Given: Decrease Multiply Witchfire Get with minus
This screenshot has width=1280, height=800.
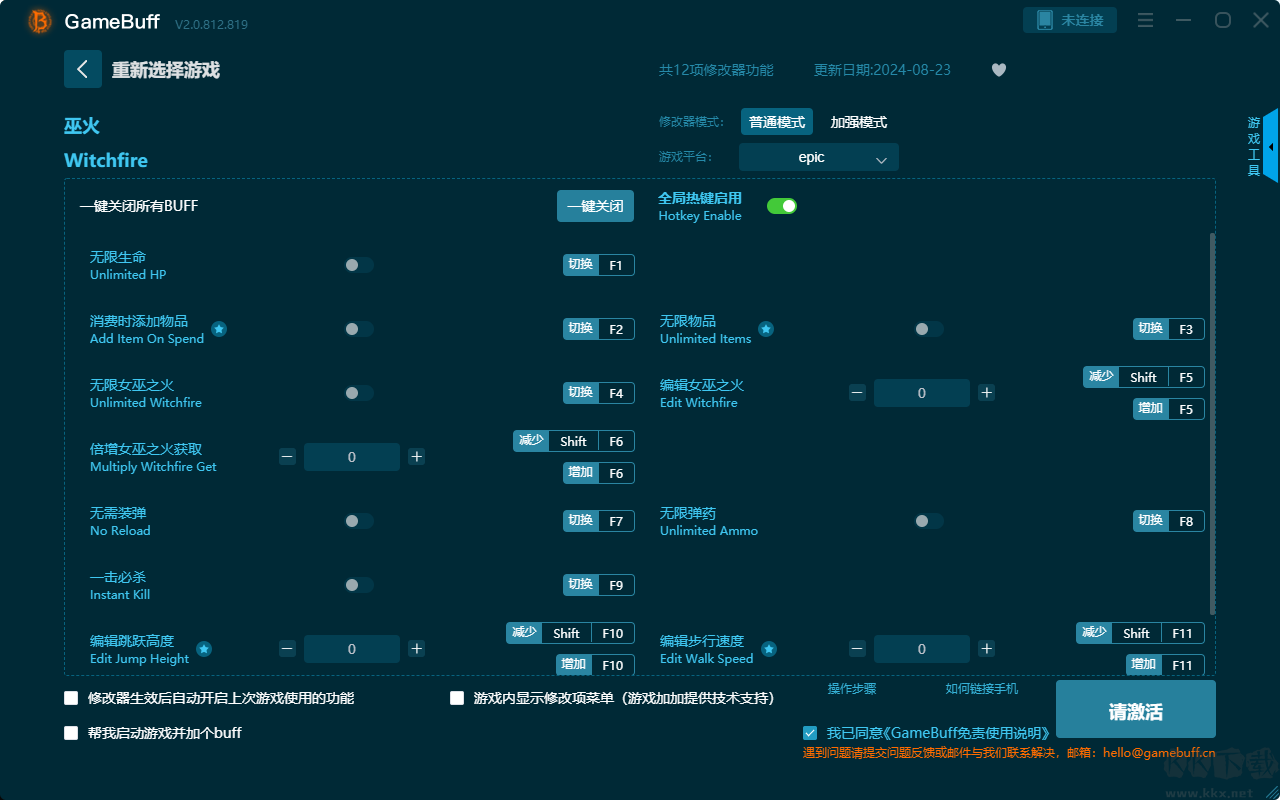Looking at the screenshot, I should coord(287,457).
